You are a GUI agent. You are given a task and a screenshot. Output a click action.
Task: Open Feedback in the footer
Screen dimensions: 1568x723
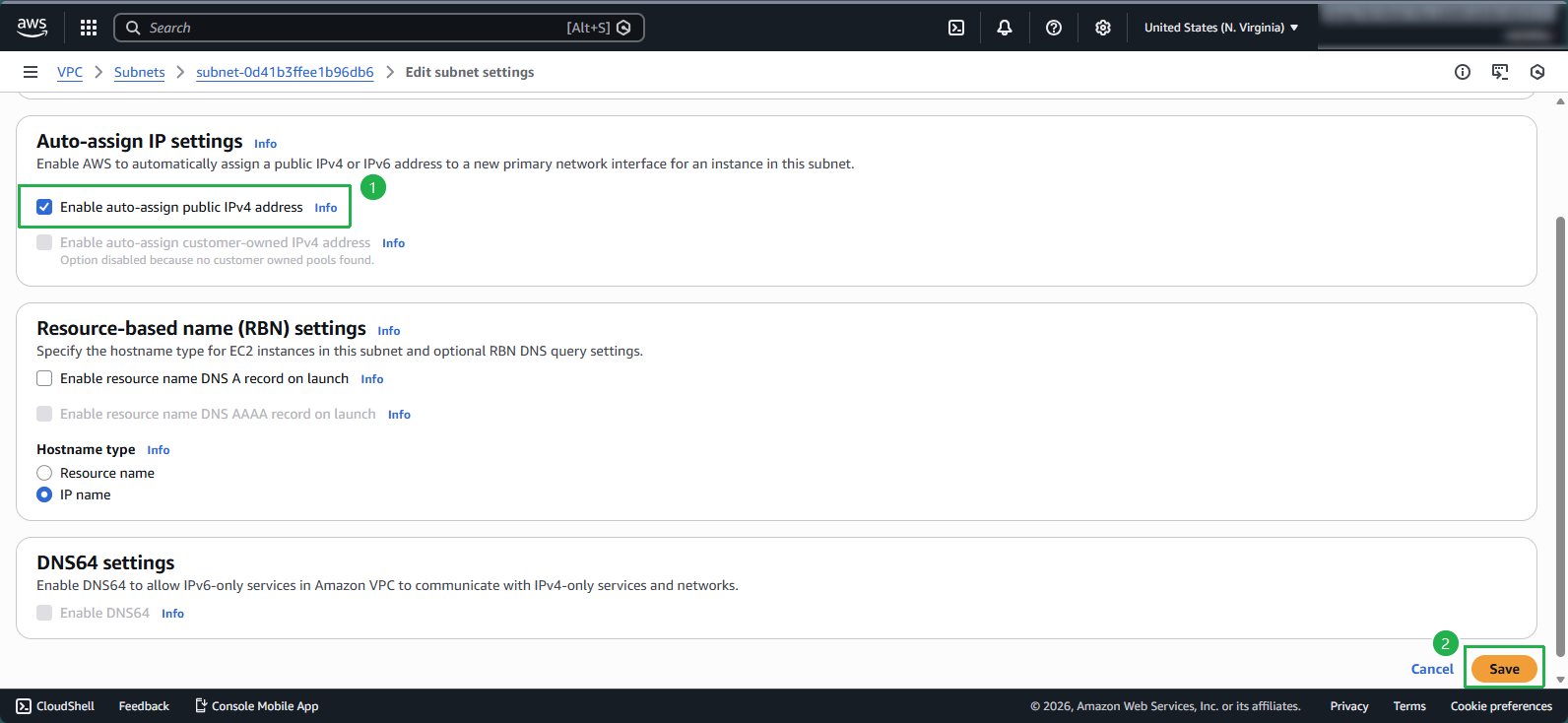pos(144,706)
